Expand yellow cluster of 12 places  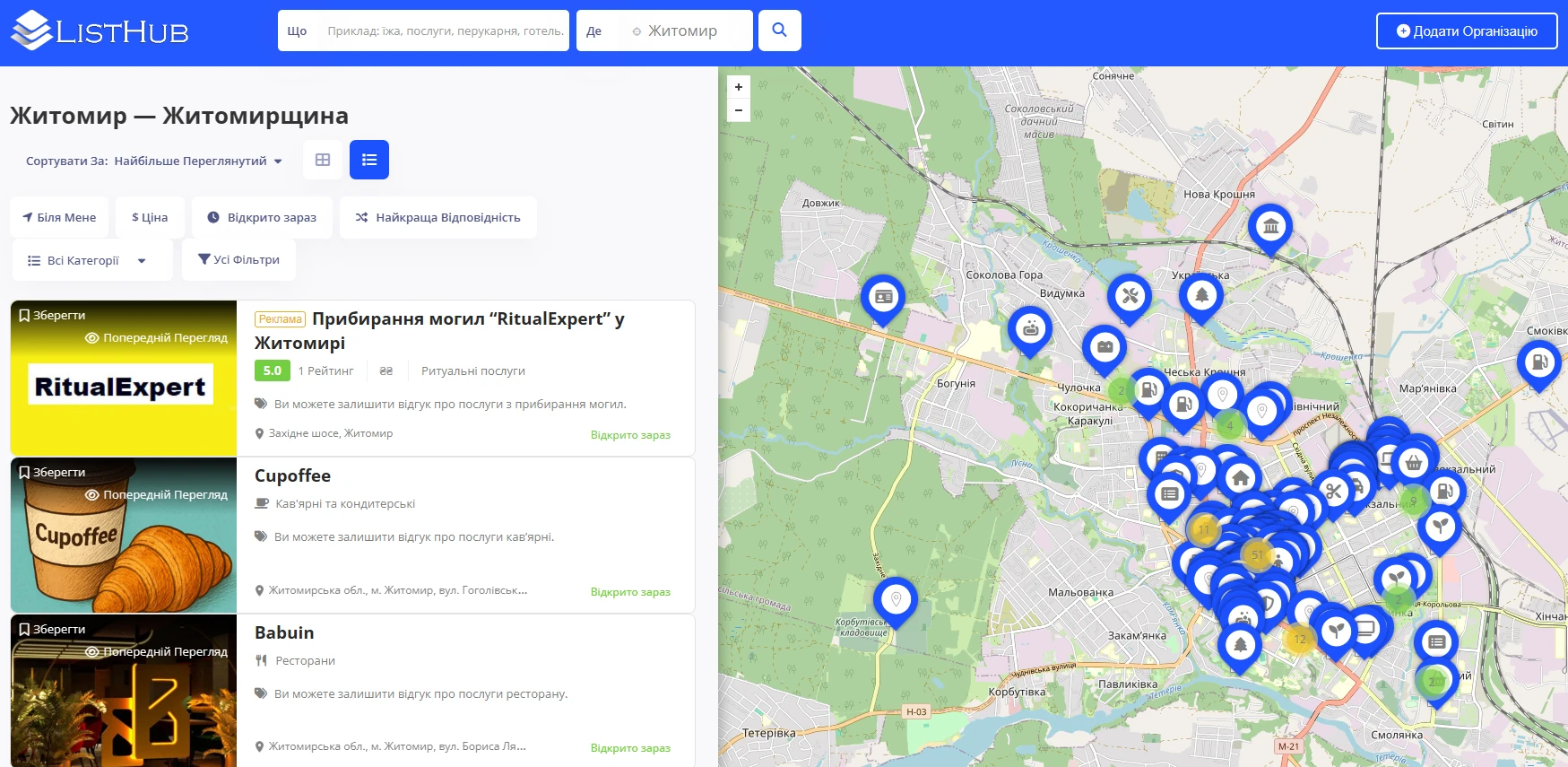[1299, 639]
